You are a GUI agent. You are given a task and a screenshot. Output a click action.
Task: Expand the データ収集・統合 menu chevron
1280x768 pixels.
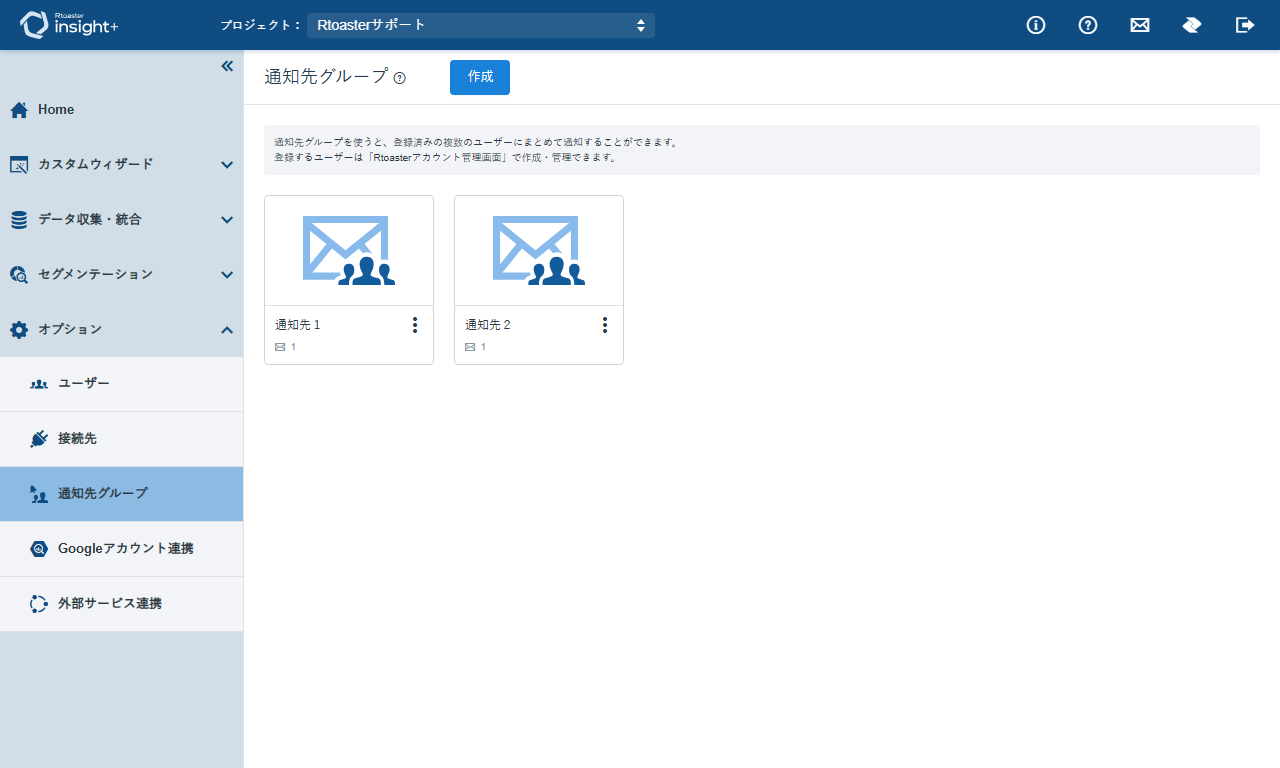coord(227,220)
